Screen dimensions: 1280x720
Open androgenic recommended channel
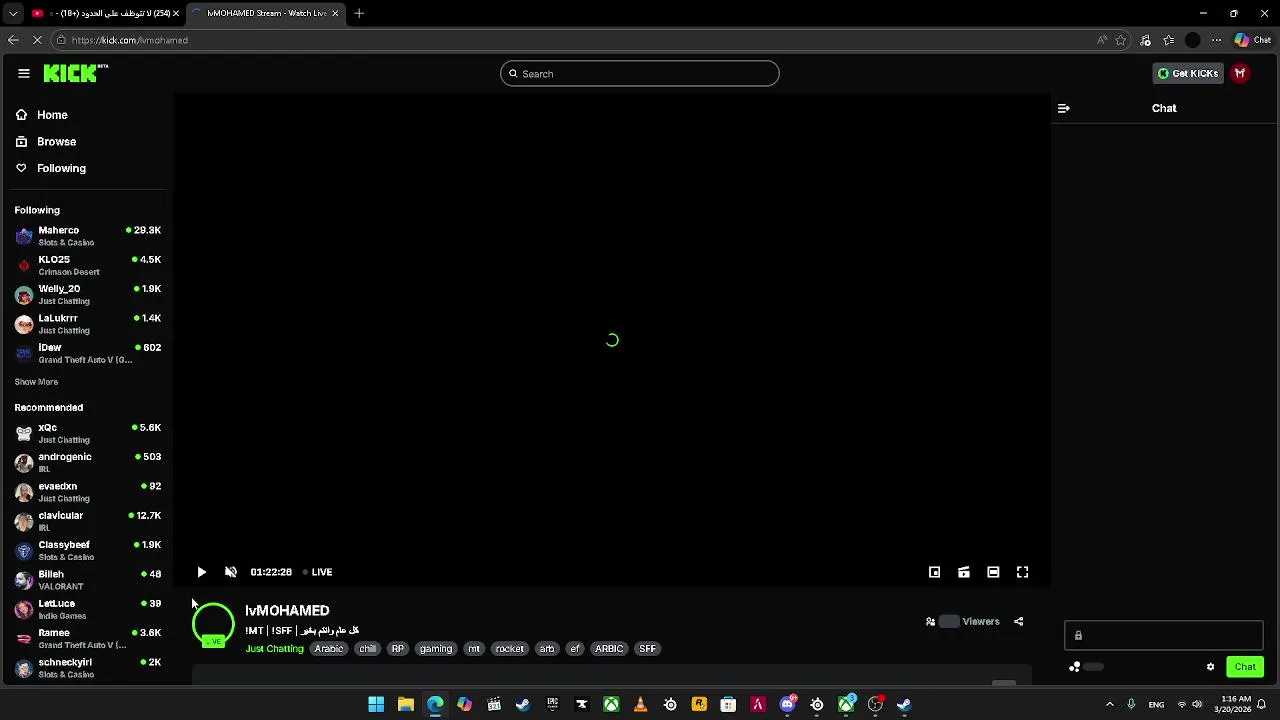[88, 462]
